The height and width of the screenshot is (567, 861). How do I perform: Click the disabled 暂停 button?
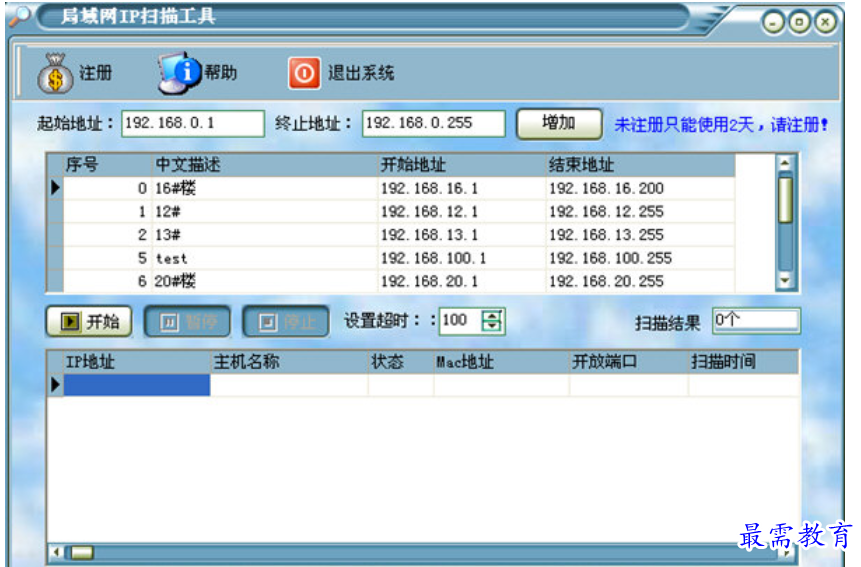[187, 322]
